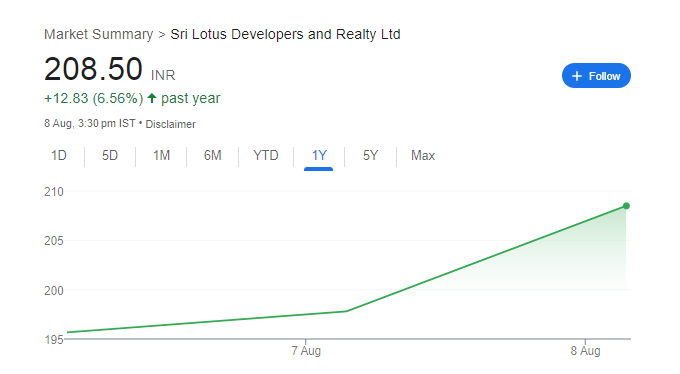Click the INR currency label
The height and width of the screenshot is (374, 680).
coord(163,75)
